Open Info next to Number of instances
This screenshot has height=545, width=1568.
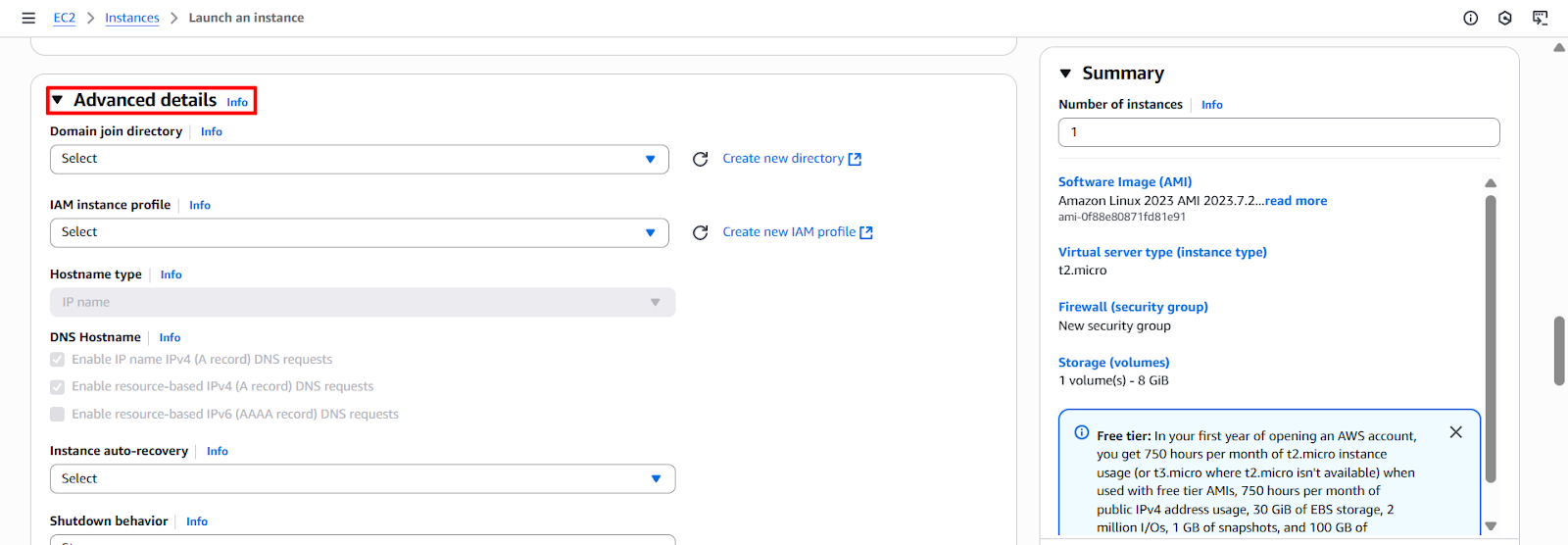[x=1212, y=105]
